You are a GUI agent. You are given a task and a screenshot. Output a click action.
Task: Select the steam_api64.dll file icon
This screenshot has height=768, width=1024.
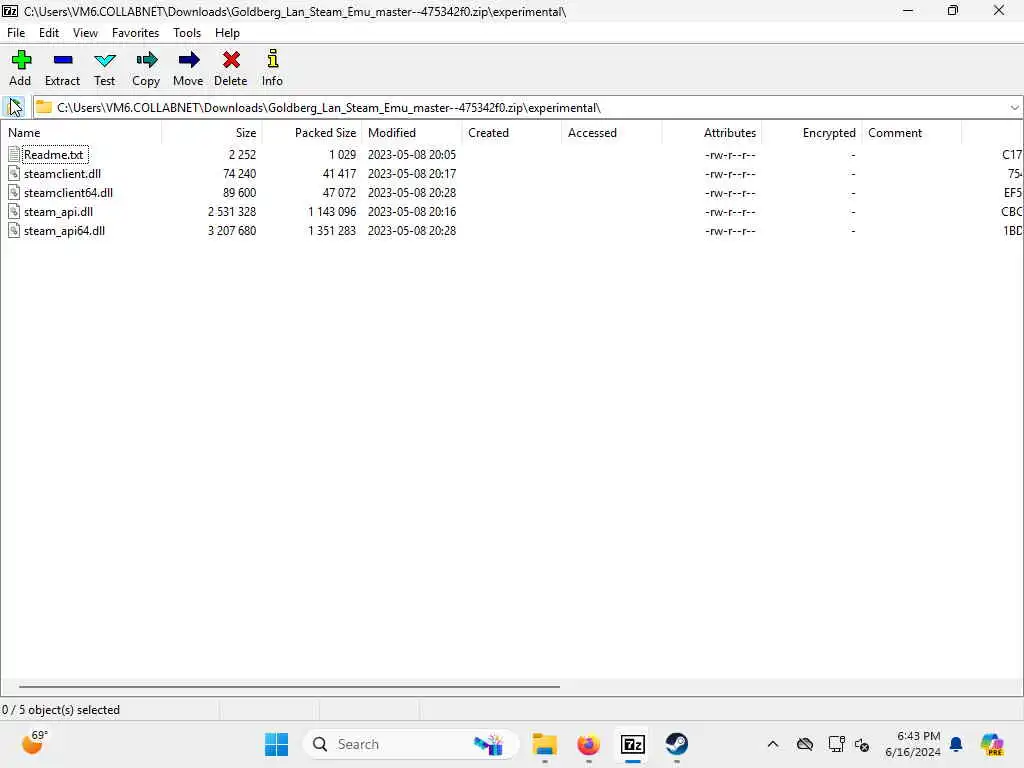14,231
